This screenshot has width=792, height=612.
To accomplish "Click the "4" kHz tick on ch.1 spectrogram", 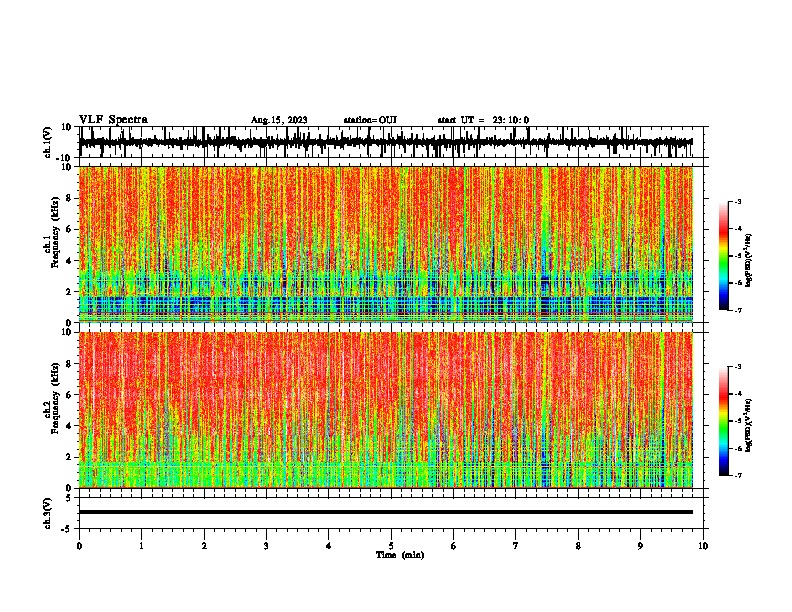I will coord(69,261).
